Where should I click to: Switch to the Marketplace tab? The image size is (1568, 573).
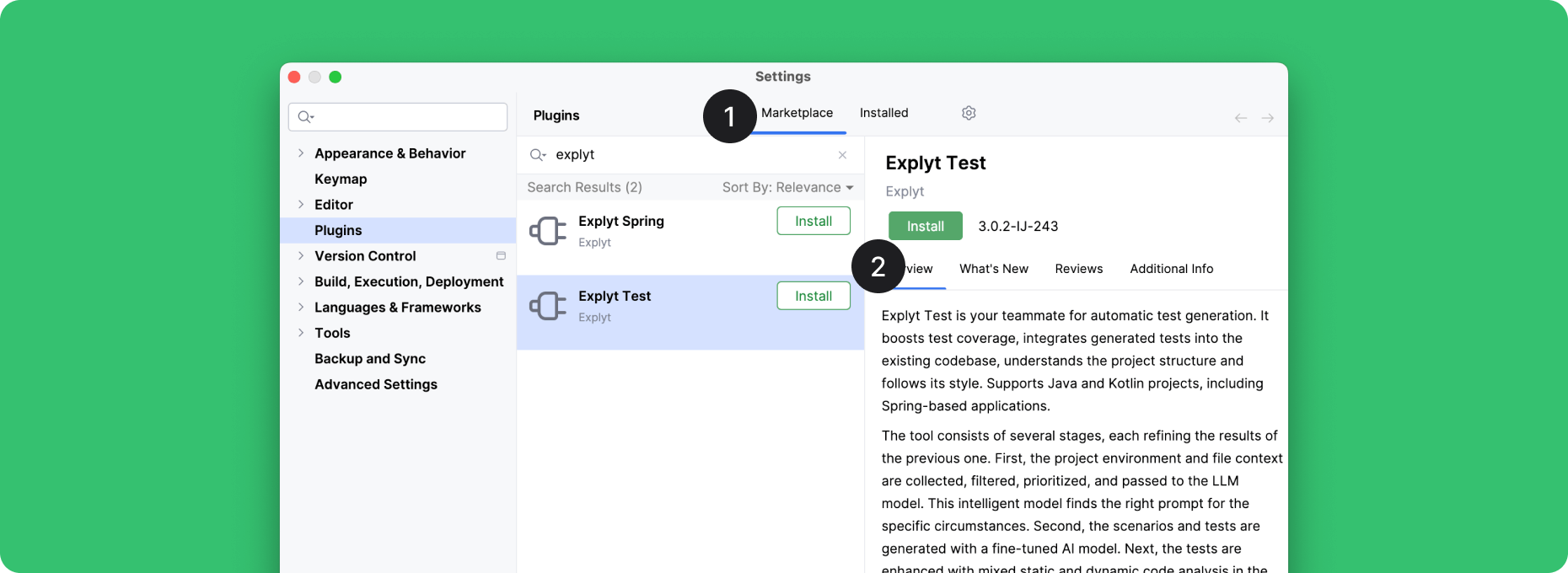[797, 113]
